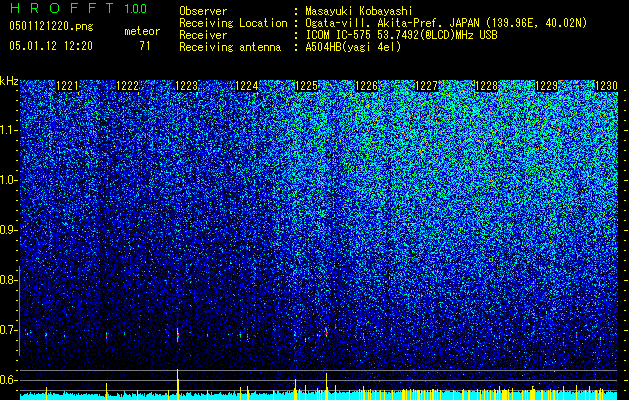Viewport: 629px width, 400px height.
Task: Click the tallest yellow spike below 1223
Action: click(x=177, y=384)
